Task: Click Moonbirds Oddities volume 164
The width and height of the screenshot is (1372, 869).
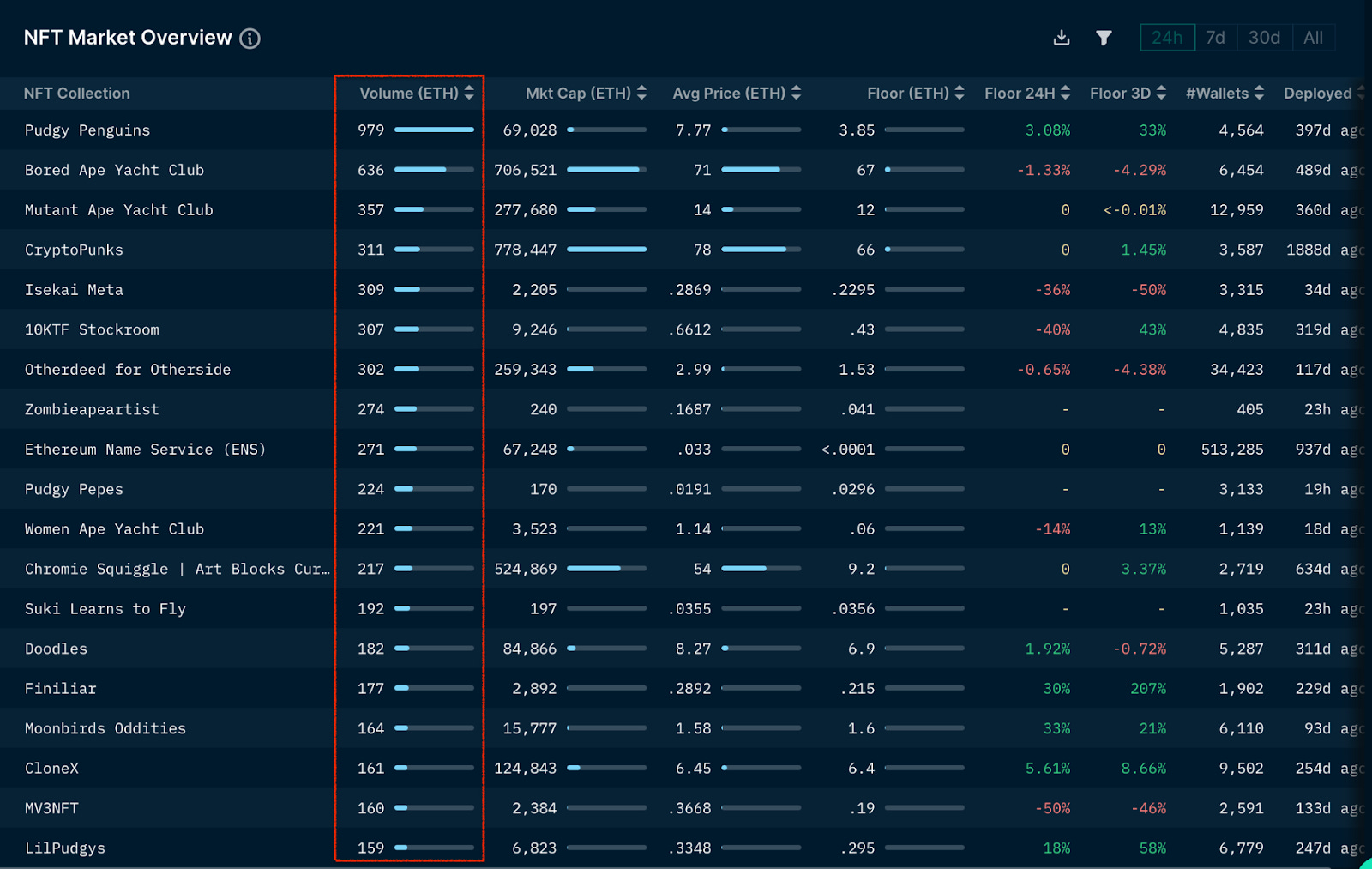Action: pyautogui.click(x=370, y=728)
